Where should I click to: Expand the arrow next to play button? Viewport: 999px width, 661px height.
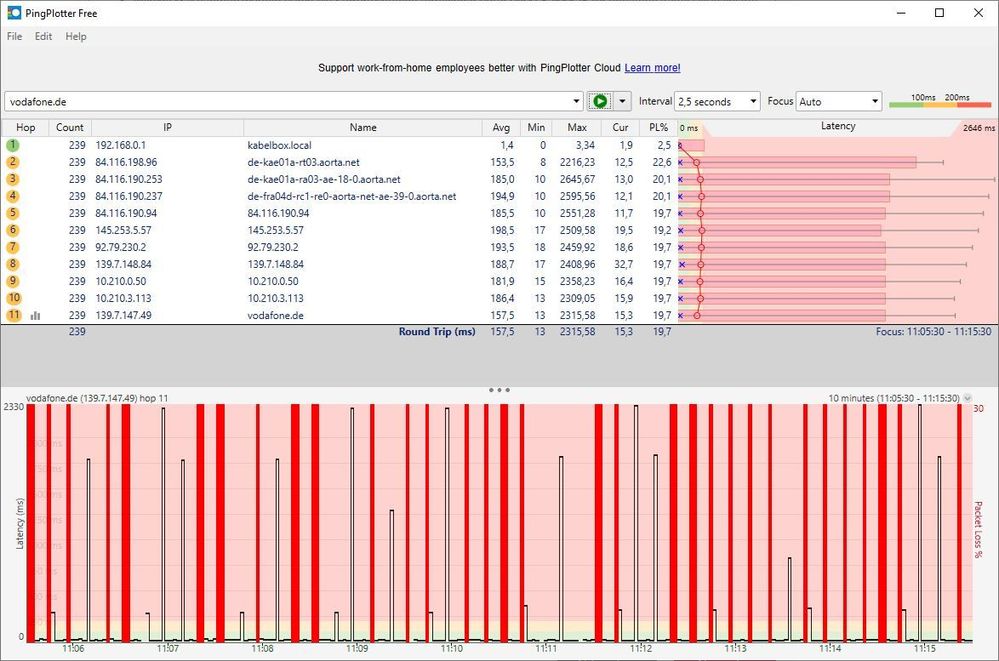(622, 101)
